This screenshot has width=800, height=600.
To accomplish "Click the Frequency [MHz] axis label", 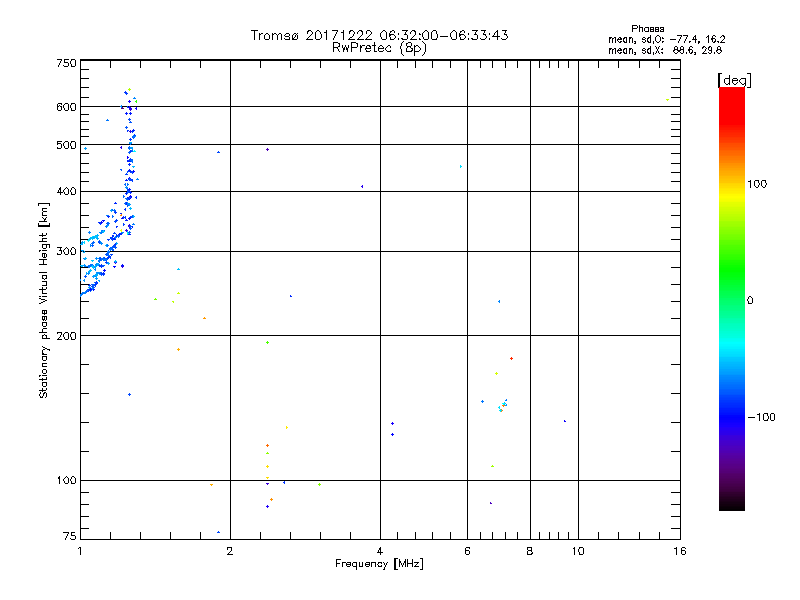I will (379, 564).
